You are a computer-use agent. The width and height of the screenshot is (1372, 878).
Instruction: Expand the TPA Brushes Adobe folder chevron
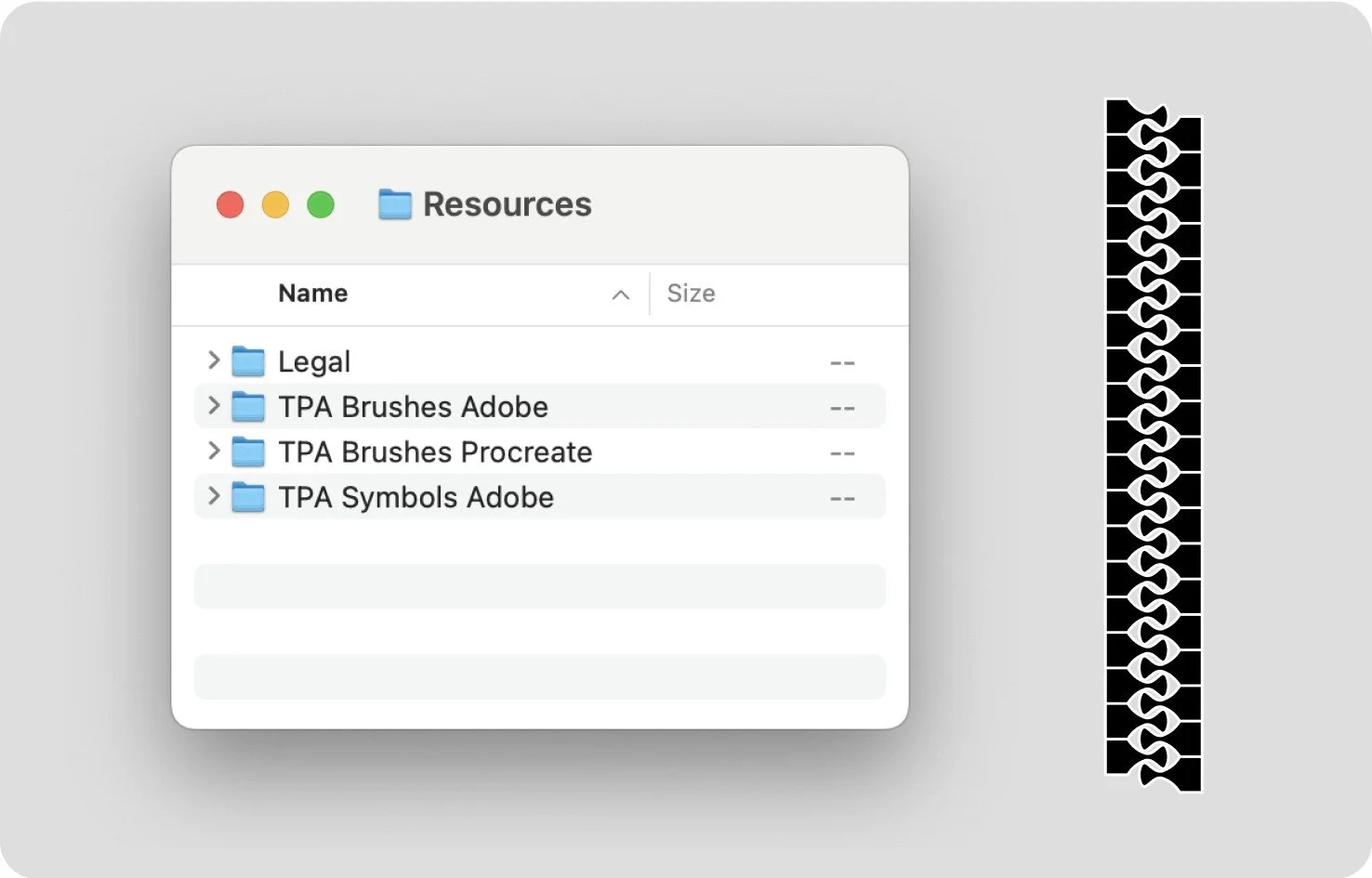point(214,406)
